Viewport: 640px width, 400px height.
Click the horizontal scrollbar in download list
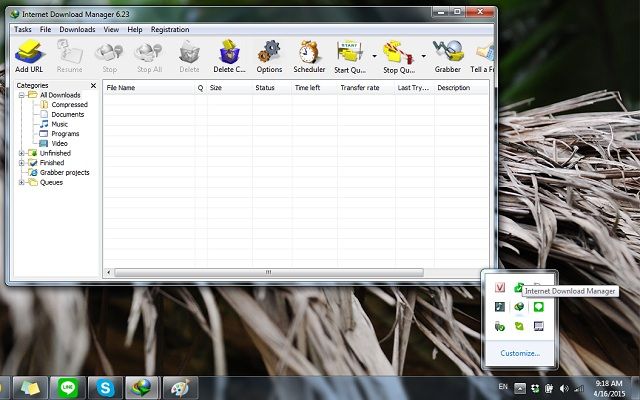(268, 272)
